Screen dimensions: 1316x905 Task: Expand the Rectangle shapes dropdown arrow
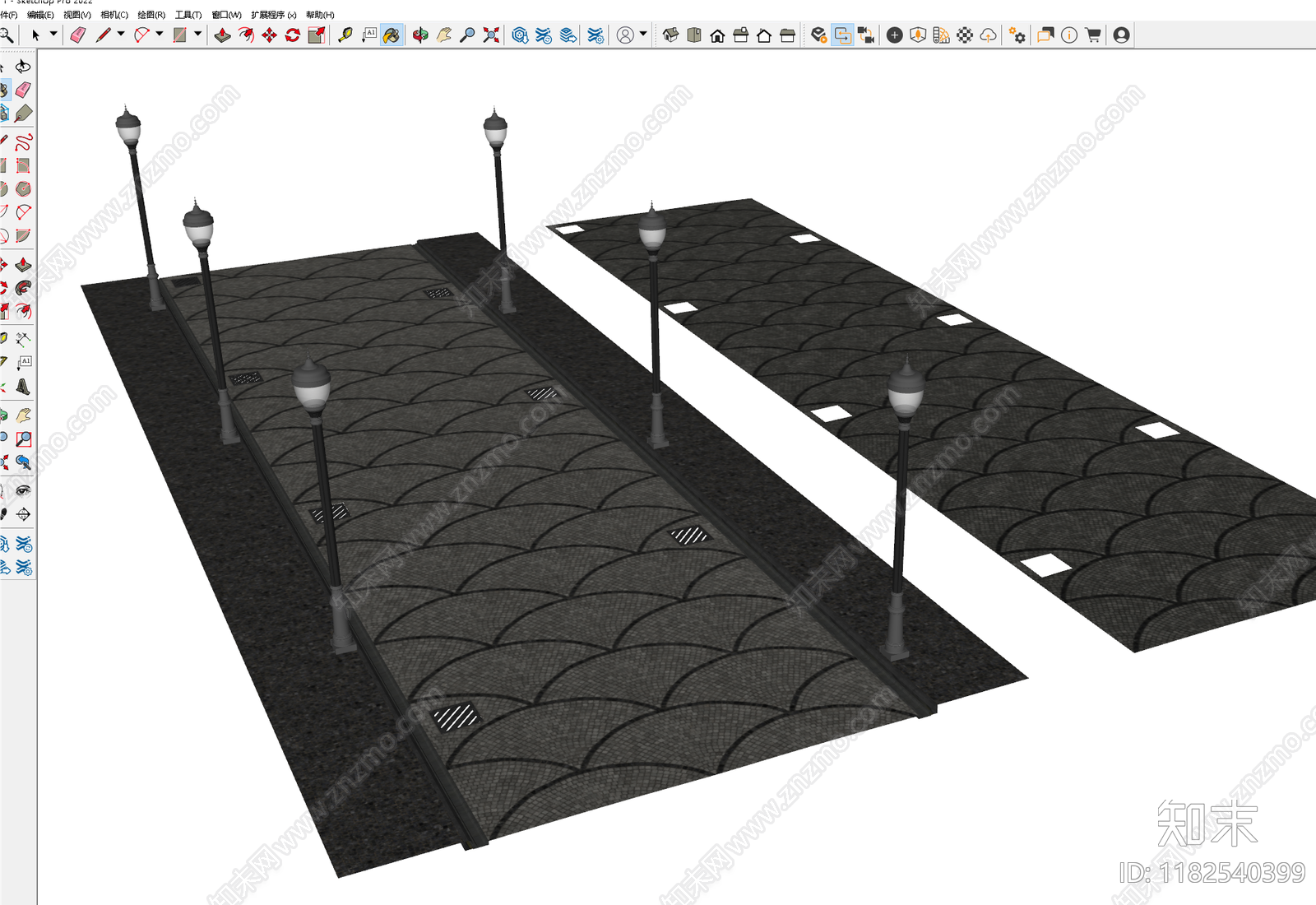198,34
